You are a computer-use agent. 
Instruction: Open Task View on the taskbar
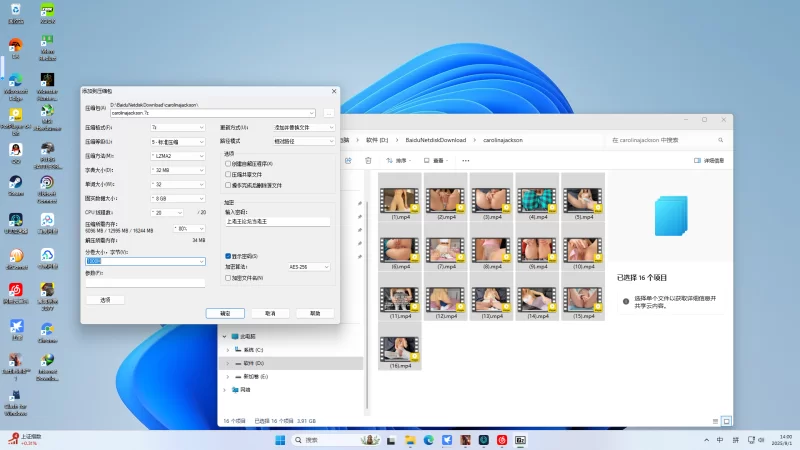tap(391, 440)
